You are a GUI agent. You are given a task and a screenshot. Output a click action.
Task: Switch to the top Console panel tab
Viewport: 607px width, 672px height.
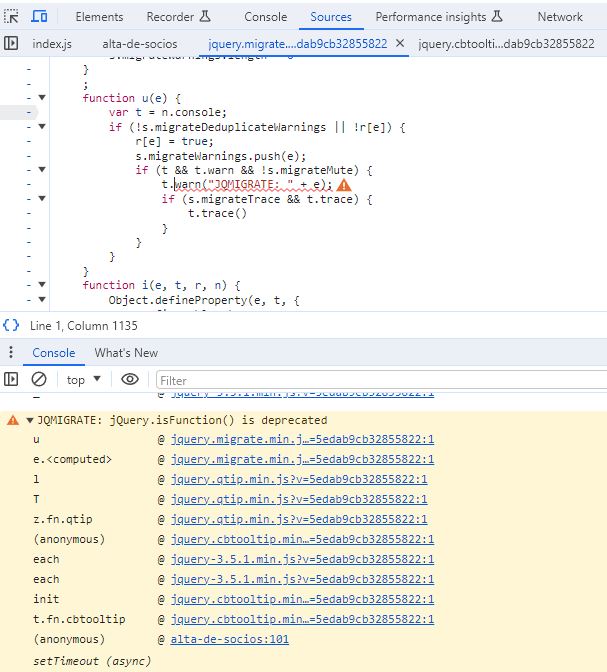click(265, 17)
